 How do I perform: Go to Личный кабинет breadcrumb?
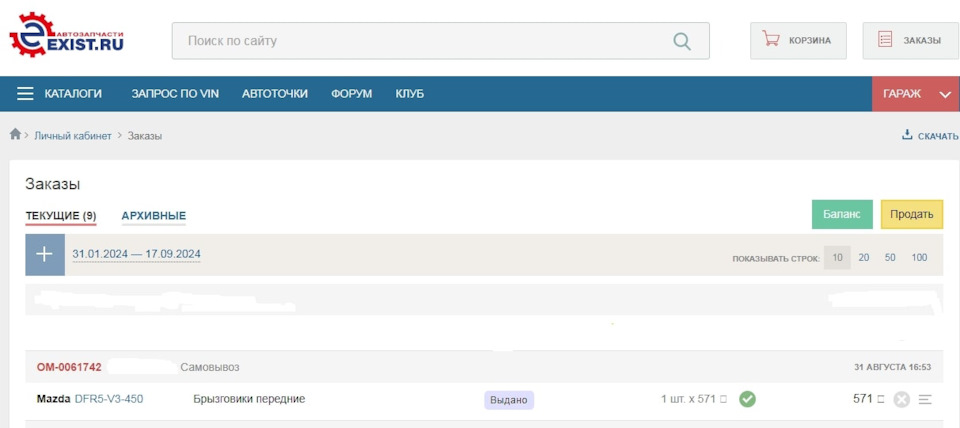point(73,136)
